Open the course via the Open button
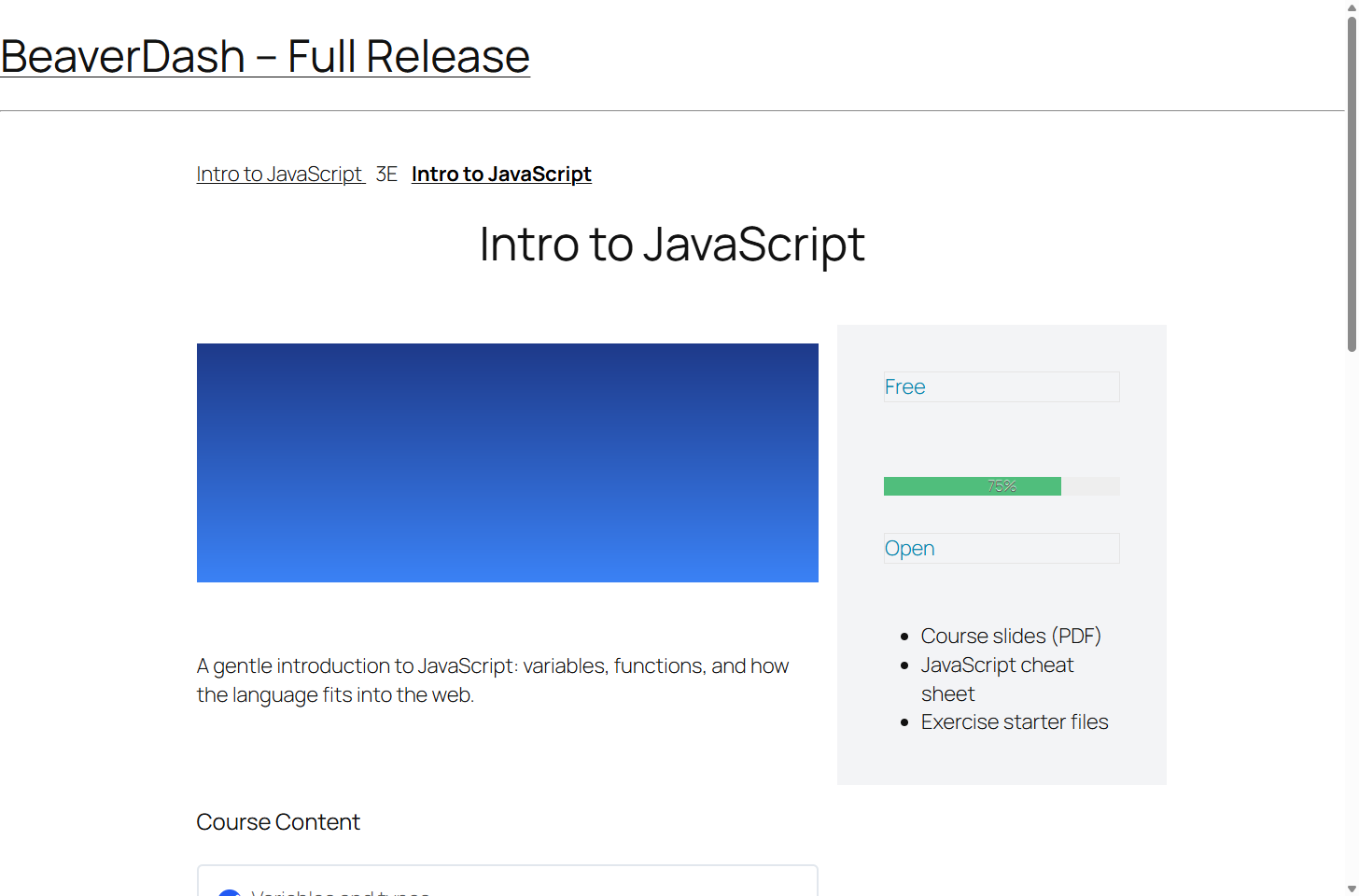The height and width of the screenshot is (896, 1359). click(x=1002, y=549)
